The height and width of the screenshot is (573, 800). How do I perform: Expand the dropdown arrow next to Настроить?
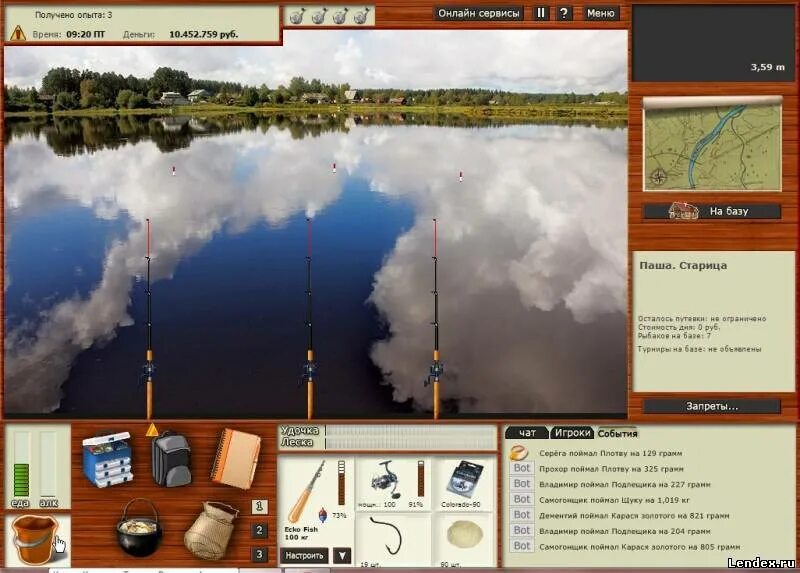[342, 555]
